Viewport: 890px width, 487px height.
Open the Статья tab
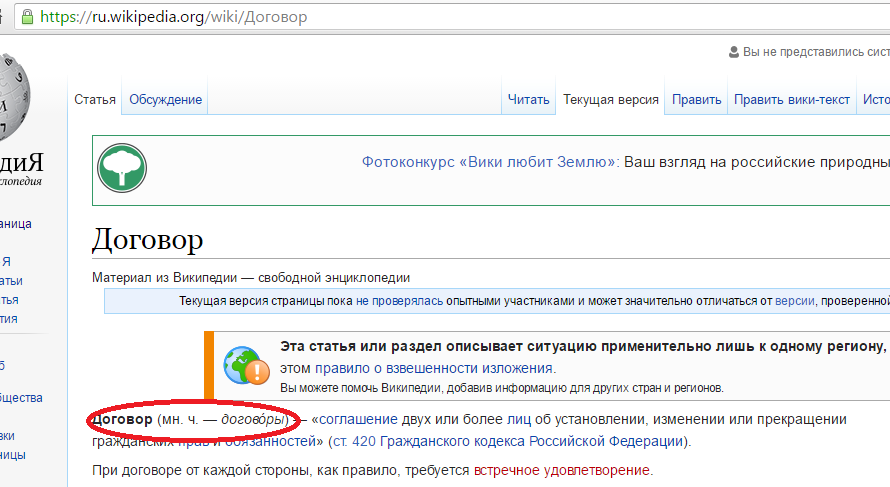(x=95, y=99)
